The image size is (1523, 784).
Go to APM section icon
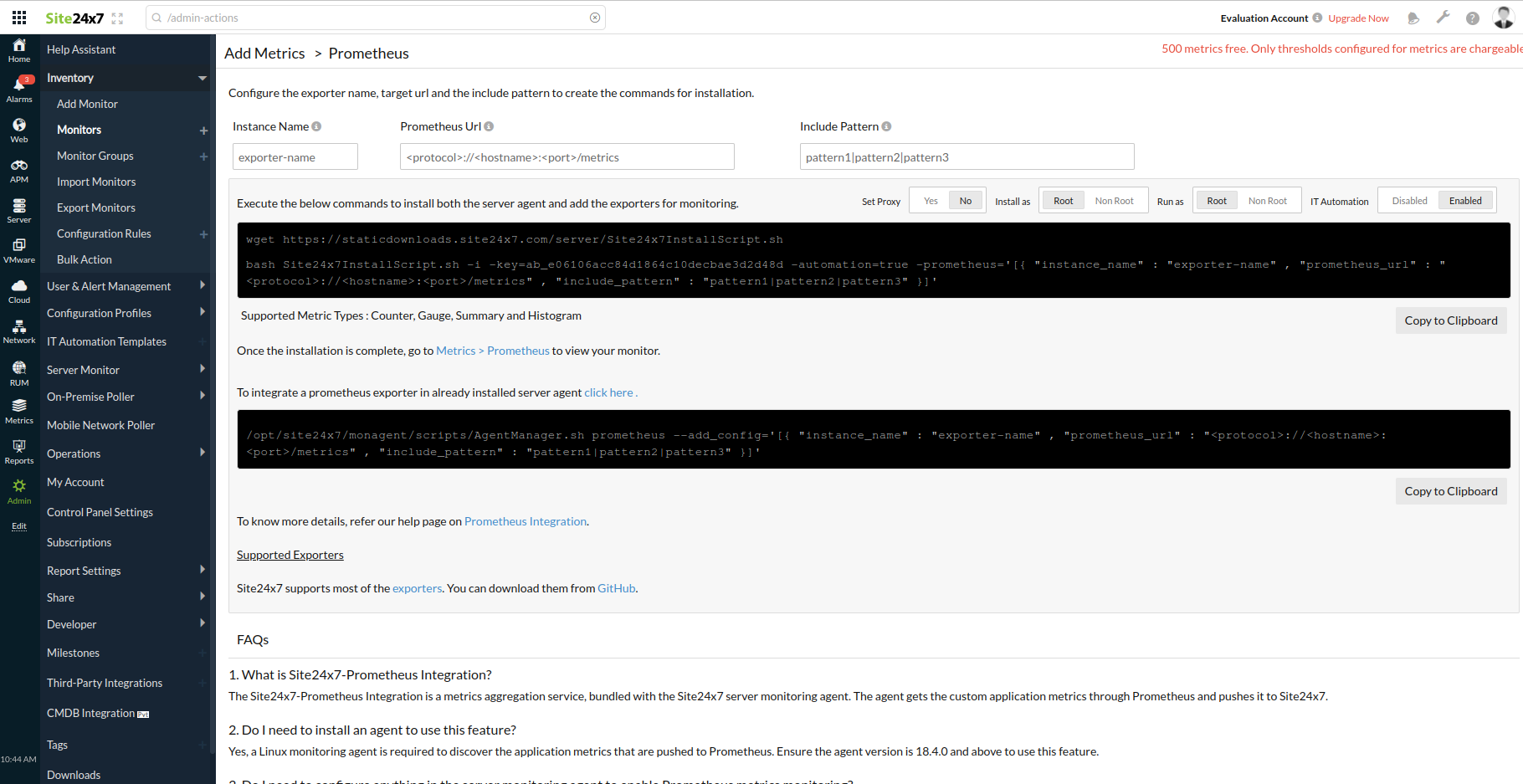click(x=19, y=170)
